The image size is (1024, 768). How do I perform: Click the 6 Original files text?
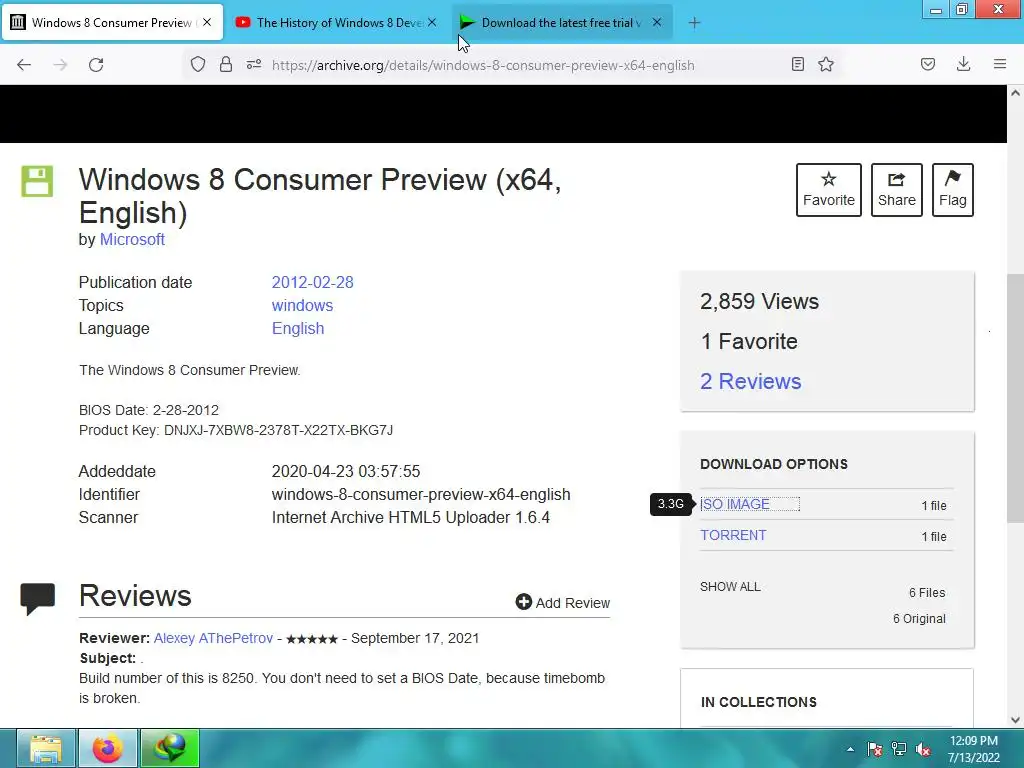[x=919, y=618]
